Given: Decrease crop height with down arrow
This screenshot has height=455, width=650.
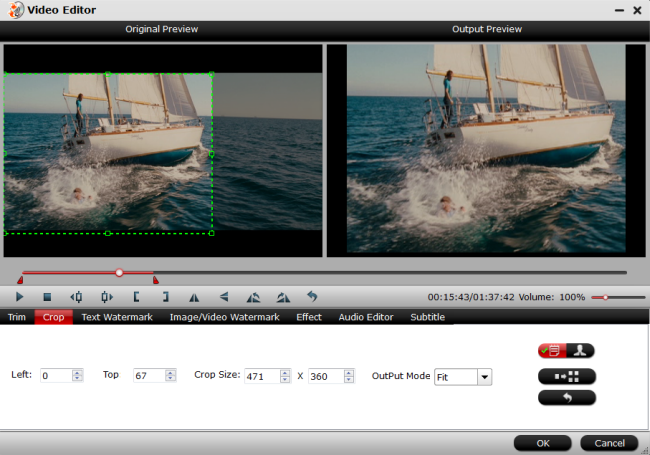Looking at the screenshot, I should point(349,379).
